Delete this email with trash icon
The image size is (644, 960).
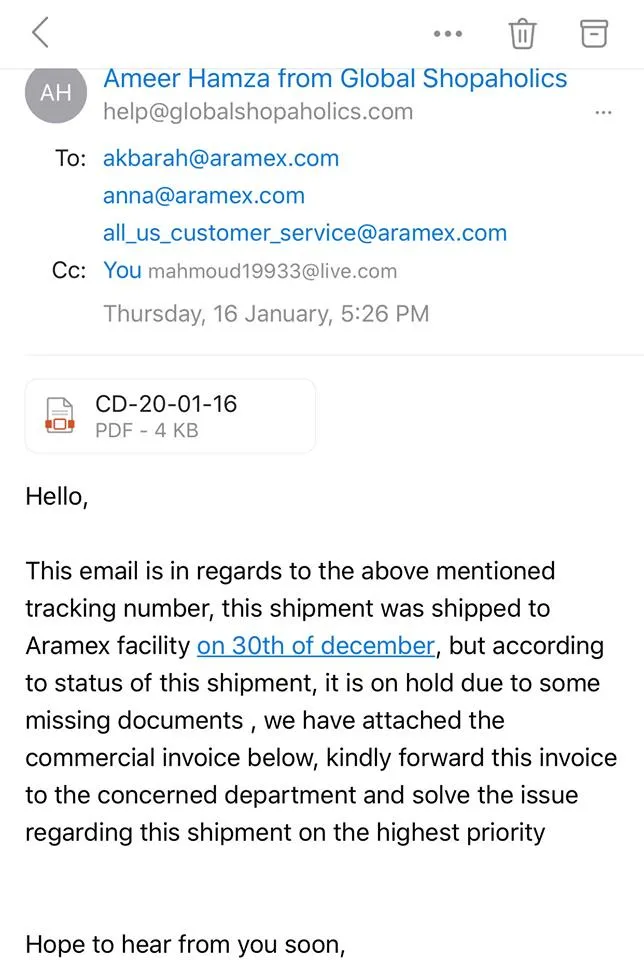522,34
